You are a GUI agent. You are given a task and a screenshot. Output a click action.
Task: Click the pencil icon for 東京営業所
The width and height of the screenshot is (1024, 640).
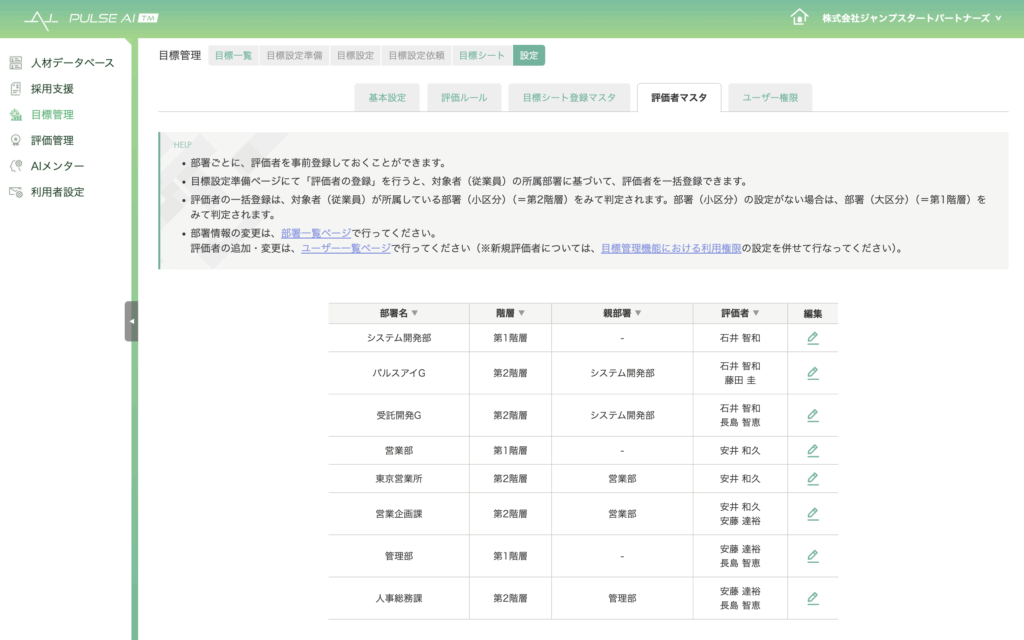point(812,478)
